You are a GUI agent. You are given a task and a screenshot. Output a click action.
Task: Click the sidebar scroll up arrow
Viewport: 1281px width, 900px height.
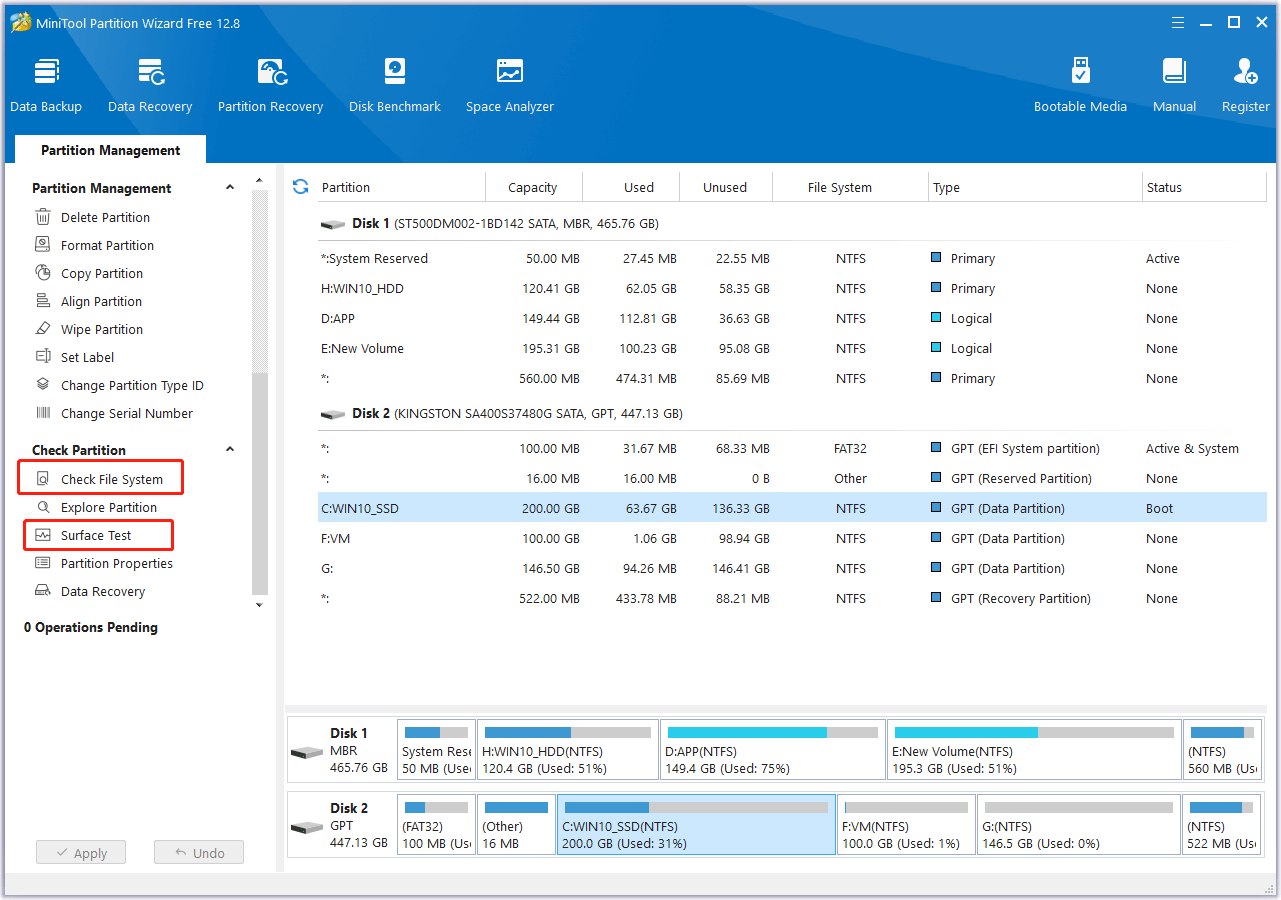pos(260,181)
